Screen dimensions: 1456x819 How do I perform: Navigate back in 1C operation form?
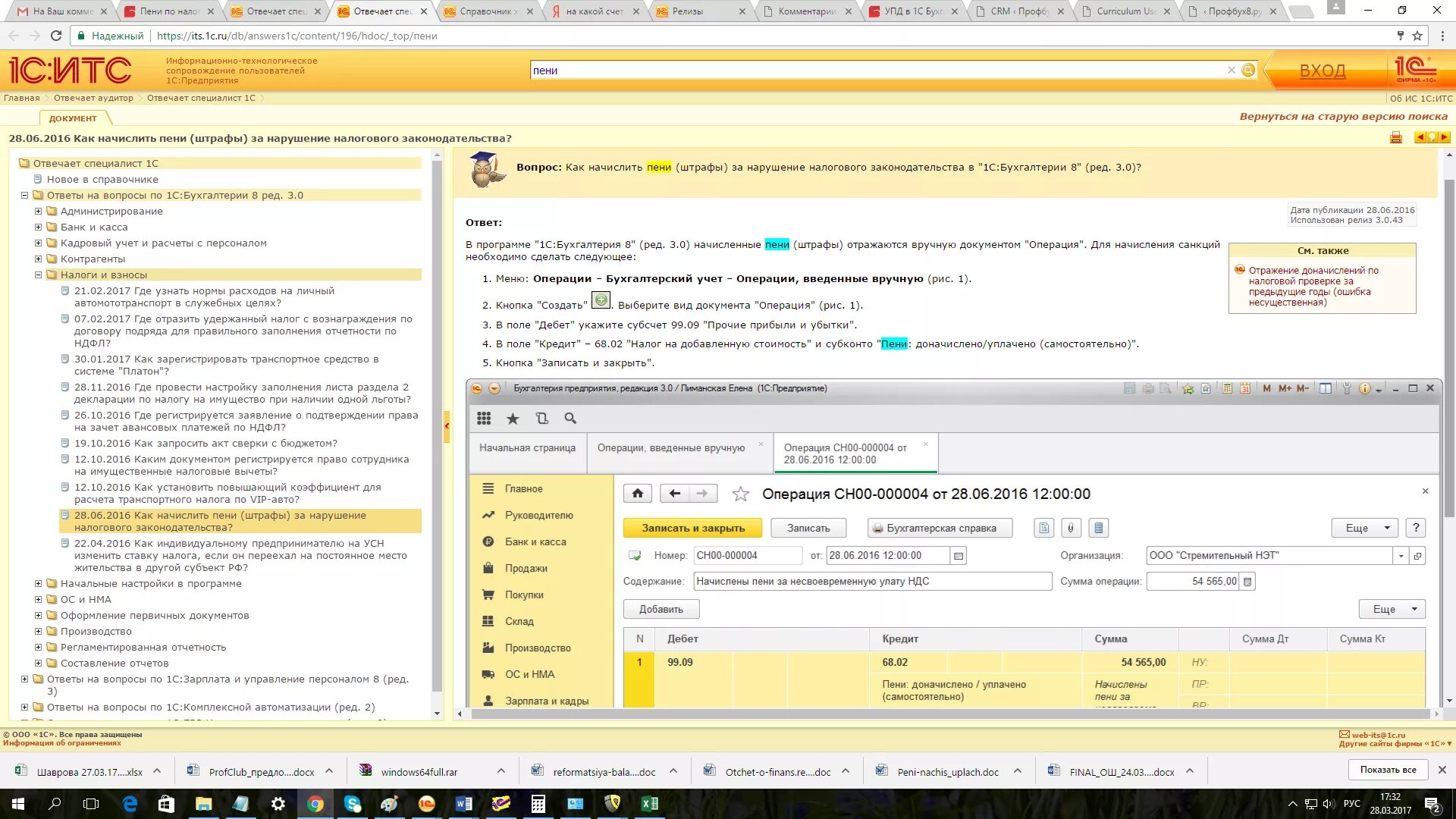674,494
